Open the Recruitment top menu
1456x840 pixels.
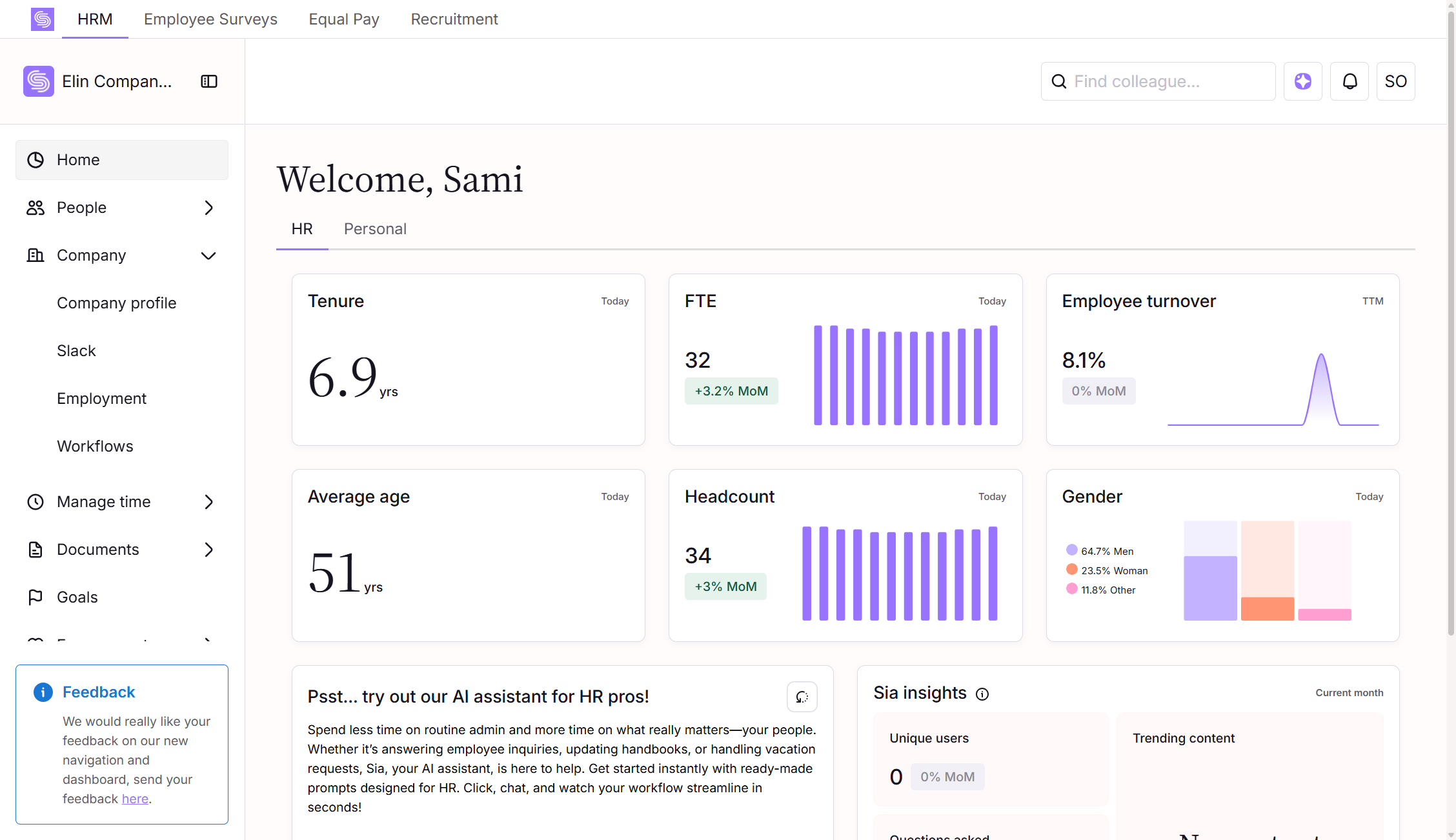(454, 19)
